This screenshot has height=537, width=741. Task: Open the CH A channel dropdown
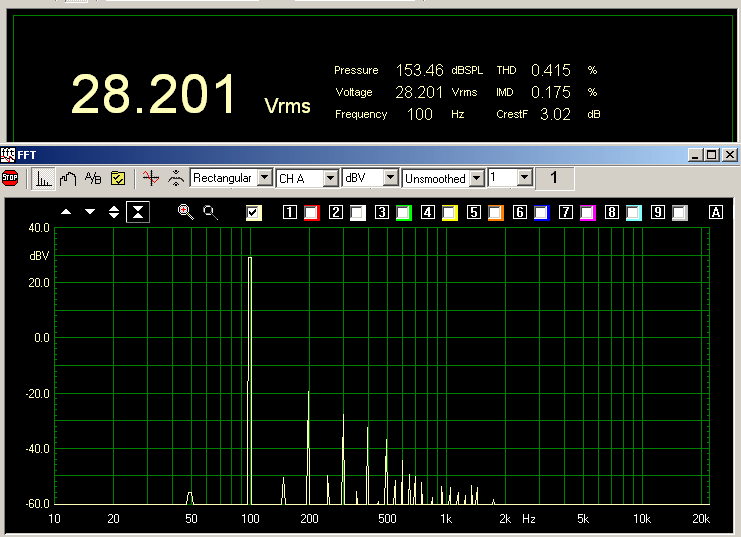[x=330, y=178]
